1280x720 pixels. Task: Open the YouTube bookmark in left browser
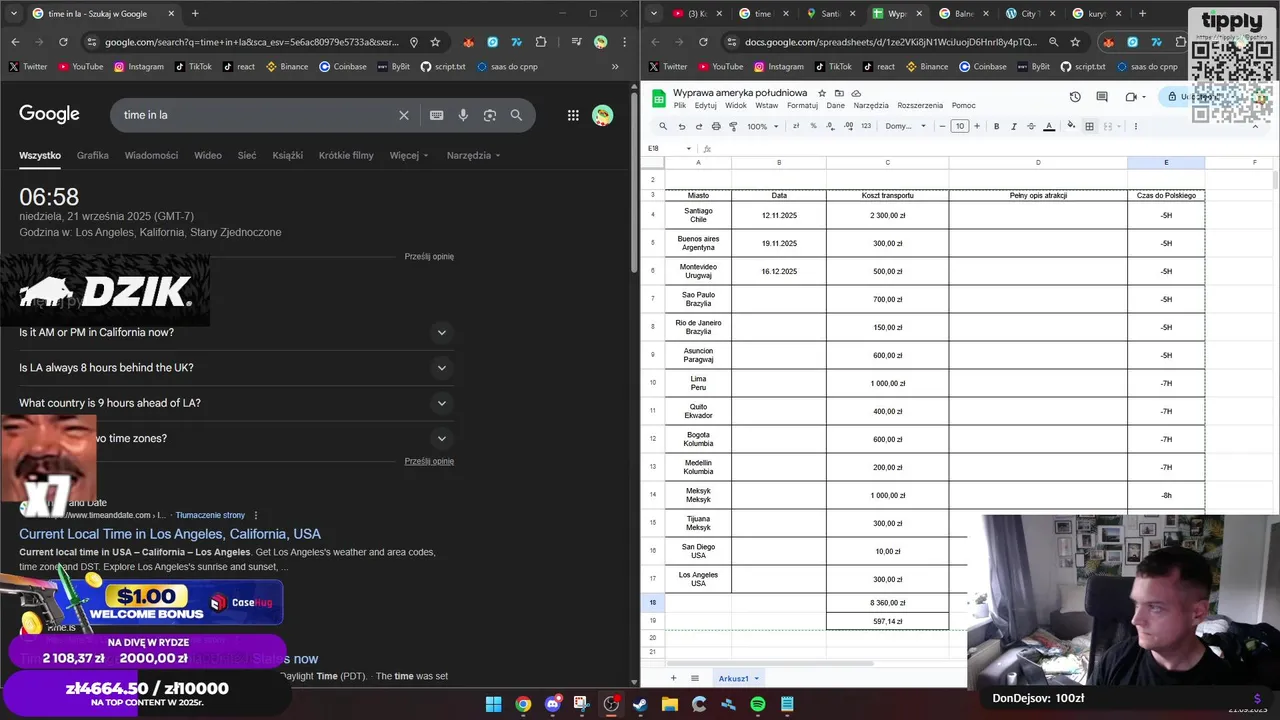point(81,67)
